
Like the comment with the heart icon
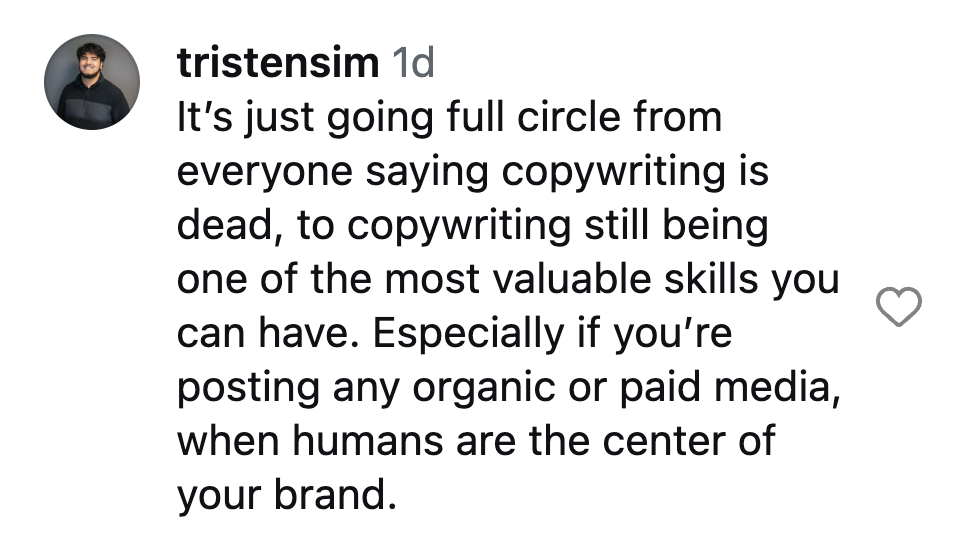[898, 307]
